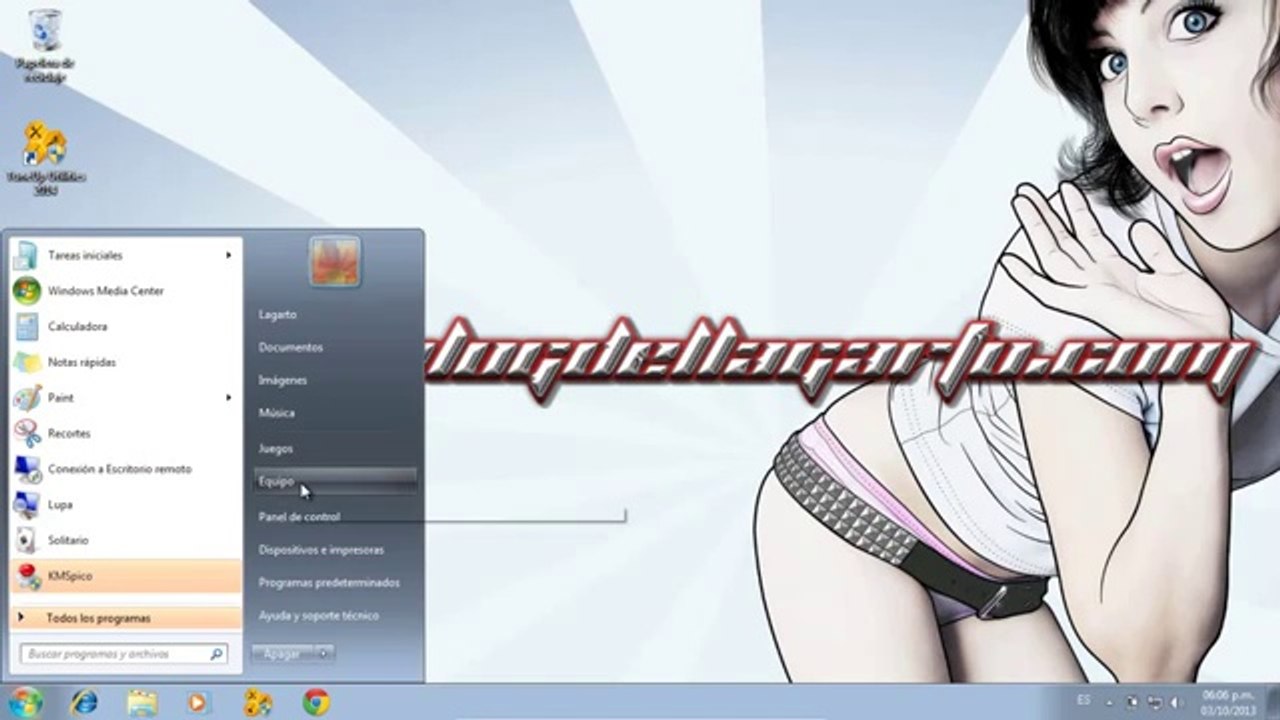Select the Notas rápidas label
Viewport: 1280px width, 720px height.
coord(82,362)
